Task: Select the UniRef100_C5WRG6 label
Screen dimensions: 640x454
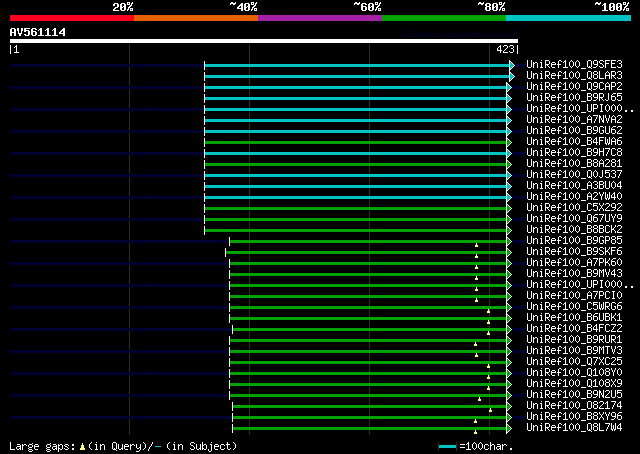Action: [x=574, y=307]
